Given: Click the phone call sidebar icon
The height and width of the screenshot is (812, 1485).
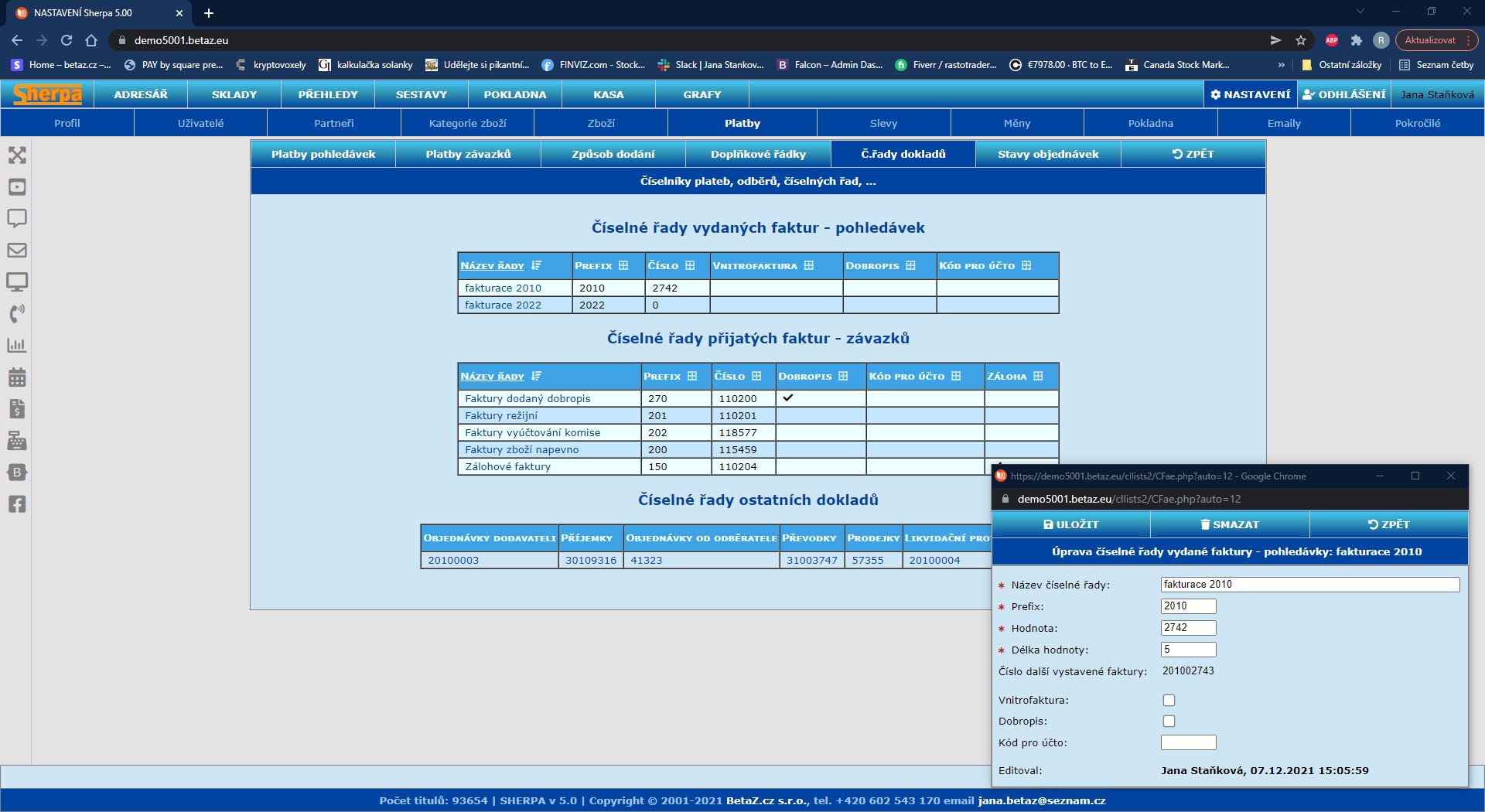Looking at the screenshot, I should tap(17, 313).
